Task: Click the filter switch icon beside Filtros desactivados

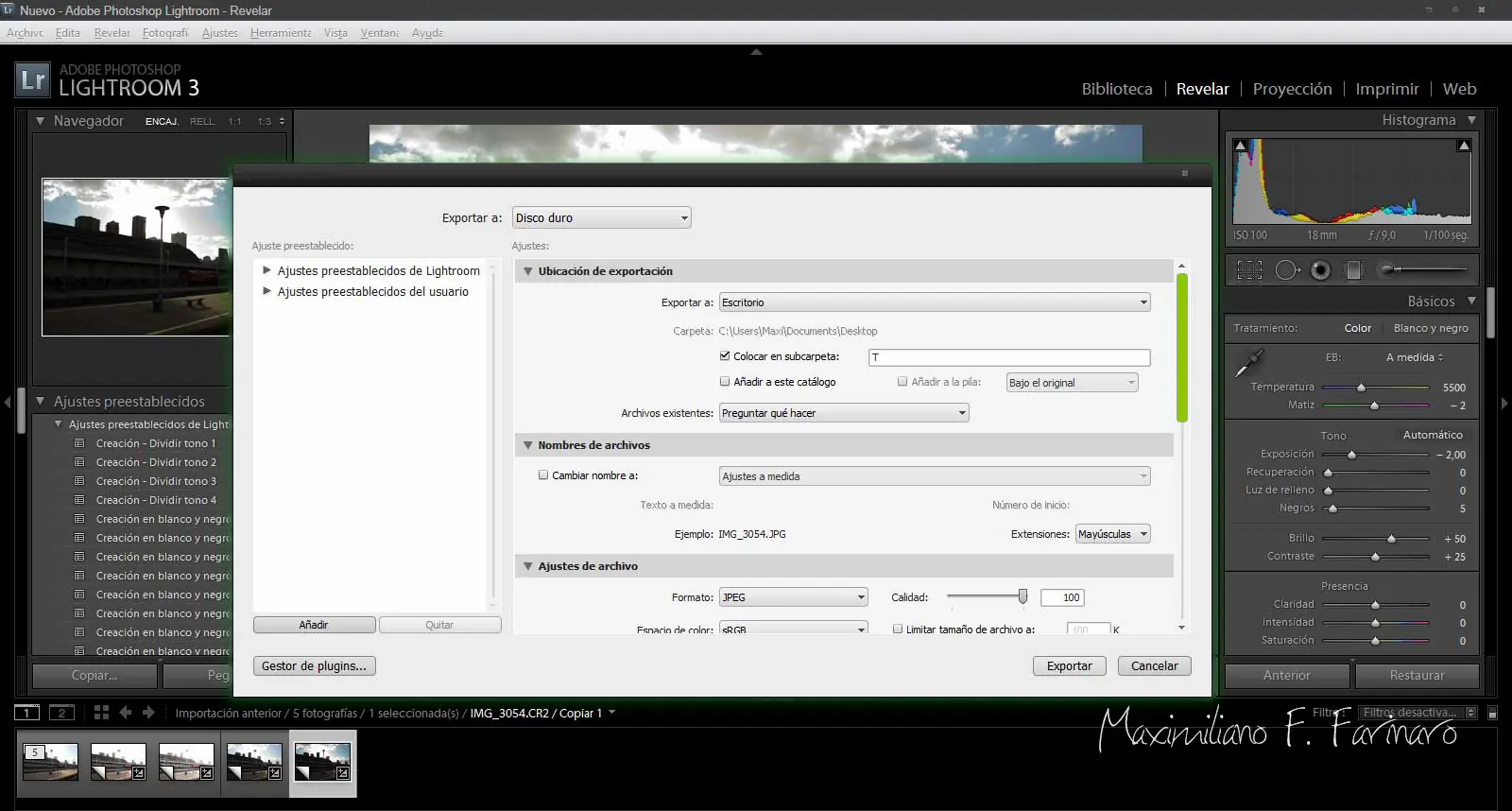Action: point(1492,713)
